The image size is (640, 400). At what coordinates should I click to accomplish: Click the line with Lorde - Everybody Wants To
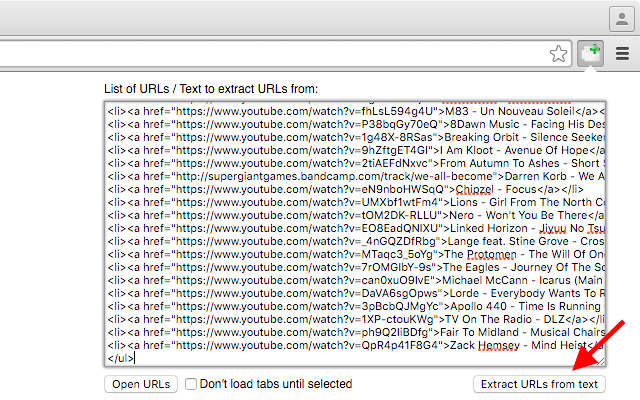[356, 293]
